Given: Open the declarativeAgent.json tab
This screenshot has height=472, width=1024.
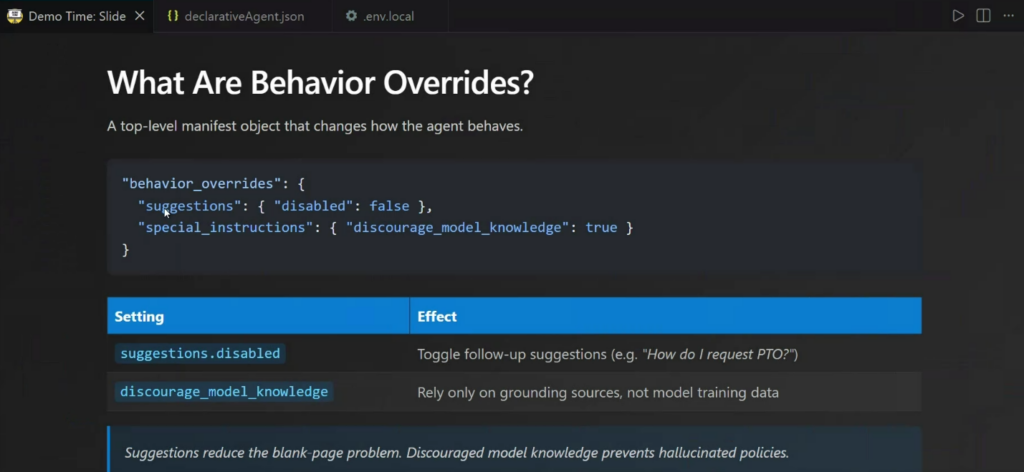Looking at the screenshot, I should [244, 16].
